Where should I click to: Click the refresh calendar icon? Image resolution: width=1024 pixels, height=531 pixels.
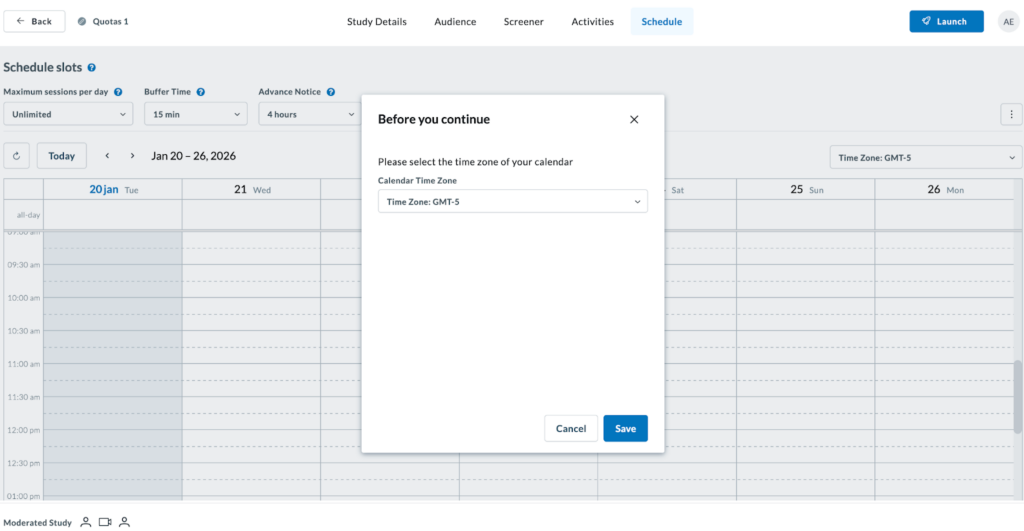[x=16, y=156]
